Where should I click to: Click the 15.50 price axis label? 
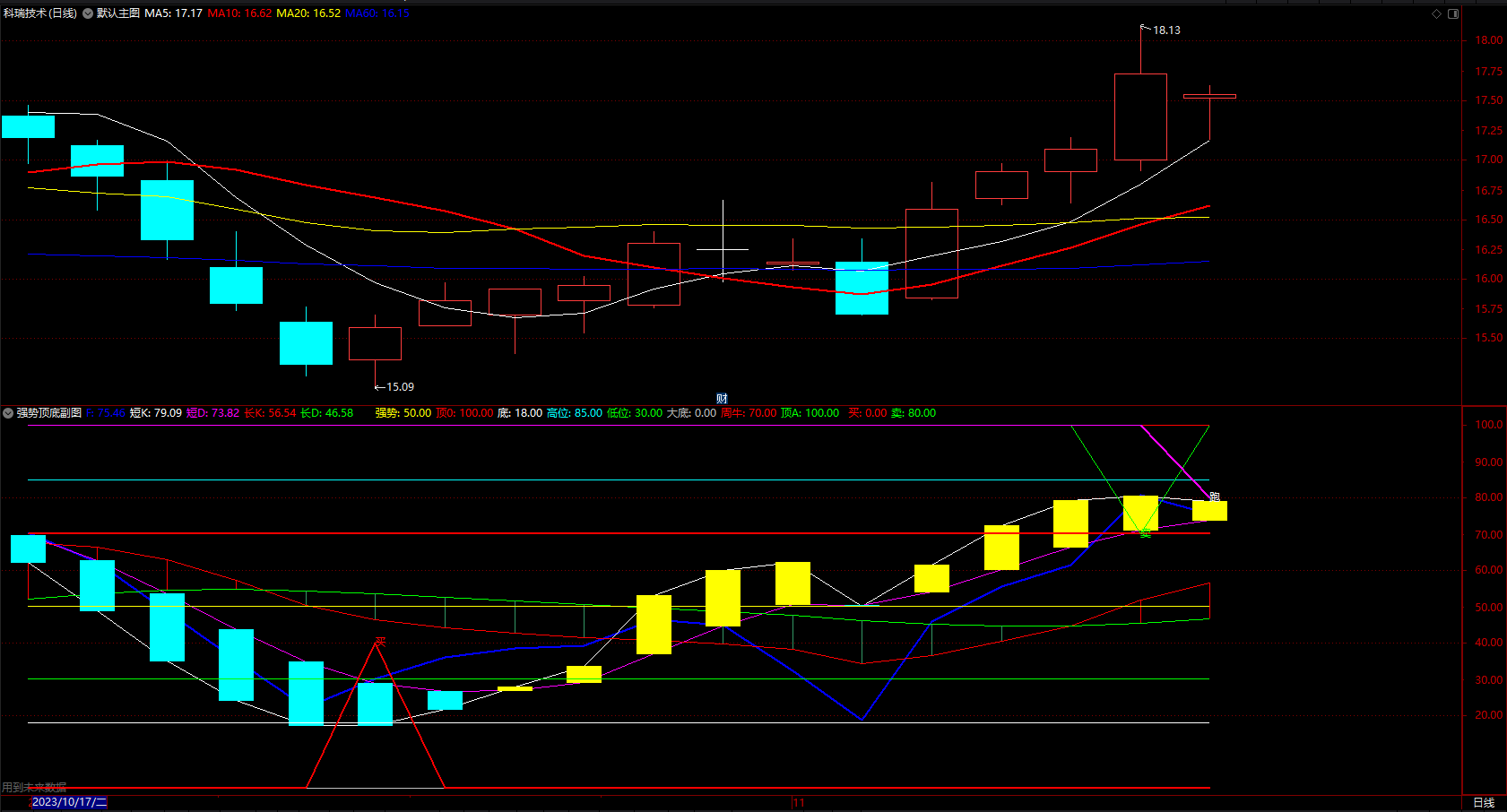1489,338
